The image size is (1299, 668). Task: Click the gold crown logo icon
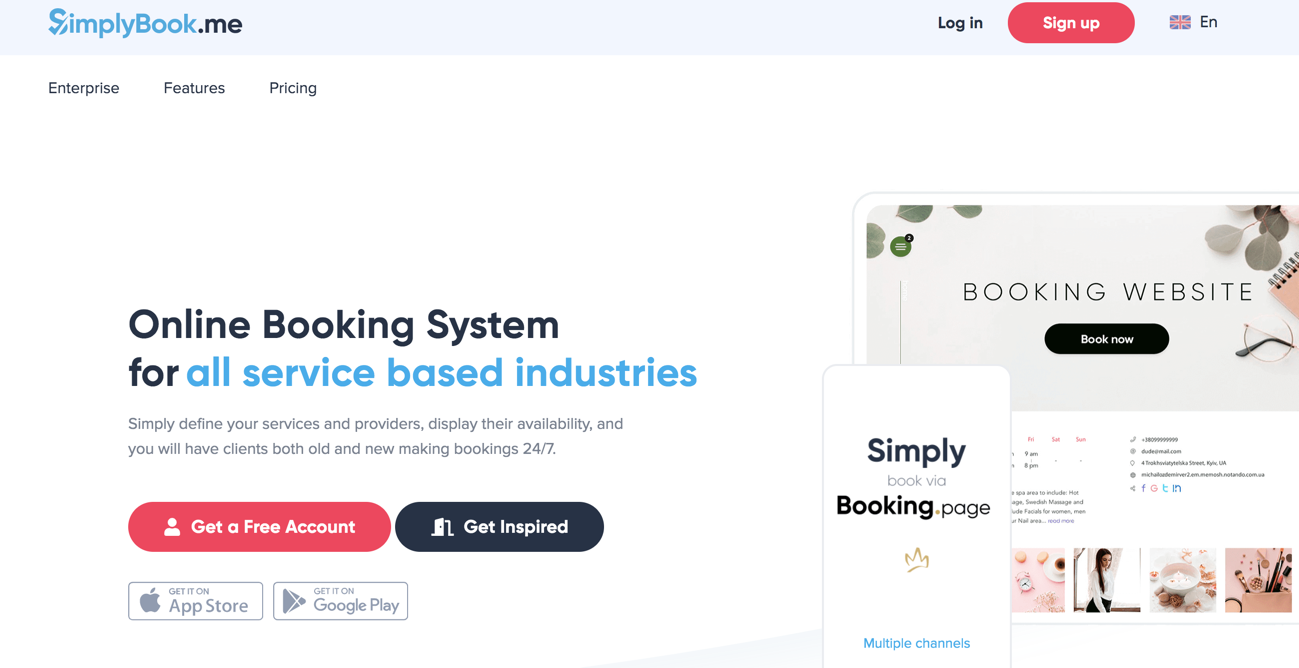click(917, 560)
